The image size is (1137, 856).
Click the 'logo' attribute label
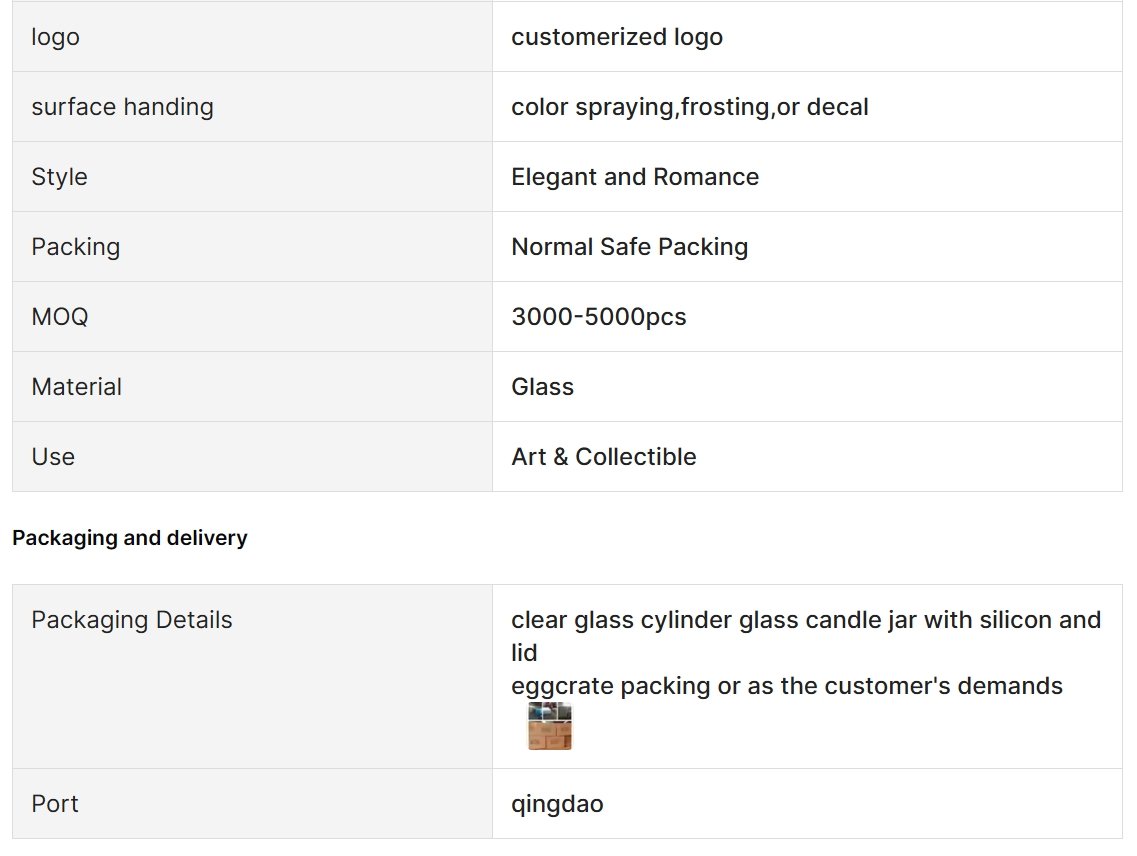(x=55, y=37)
